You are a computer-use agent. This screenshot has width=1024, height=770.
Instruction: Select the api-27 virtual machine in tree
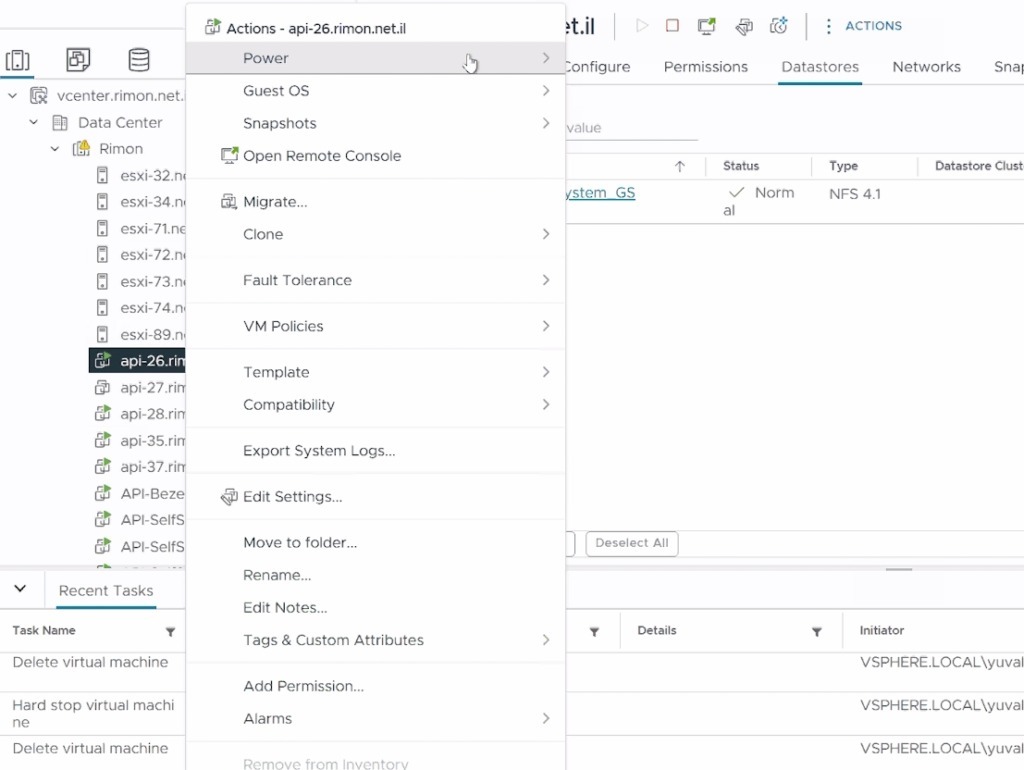tap(152, 387)
